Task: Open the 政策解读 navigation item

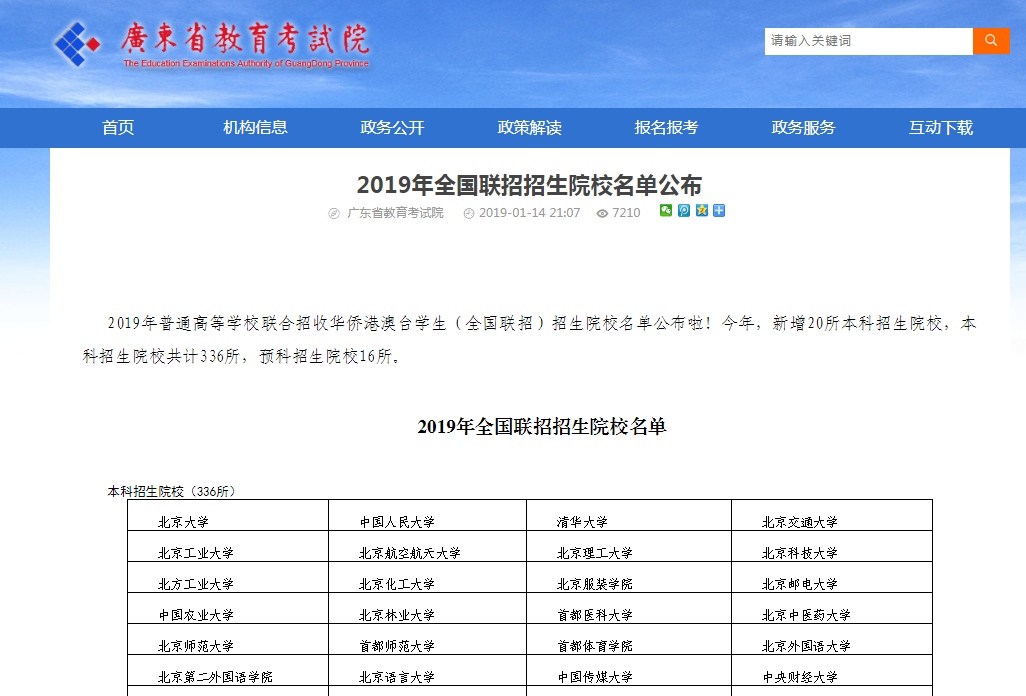Action: (529, 128)
